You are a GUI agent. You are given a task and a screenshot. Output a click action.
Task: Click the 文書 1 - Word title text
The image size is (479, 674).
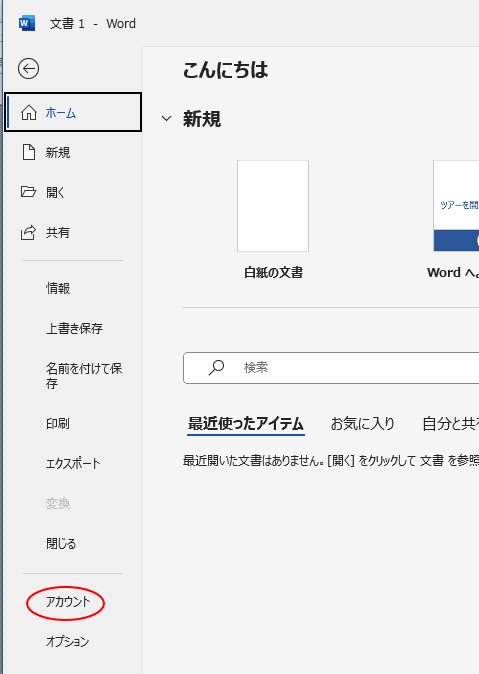pos(93,24)
